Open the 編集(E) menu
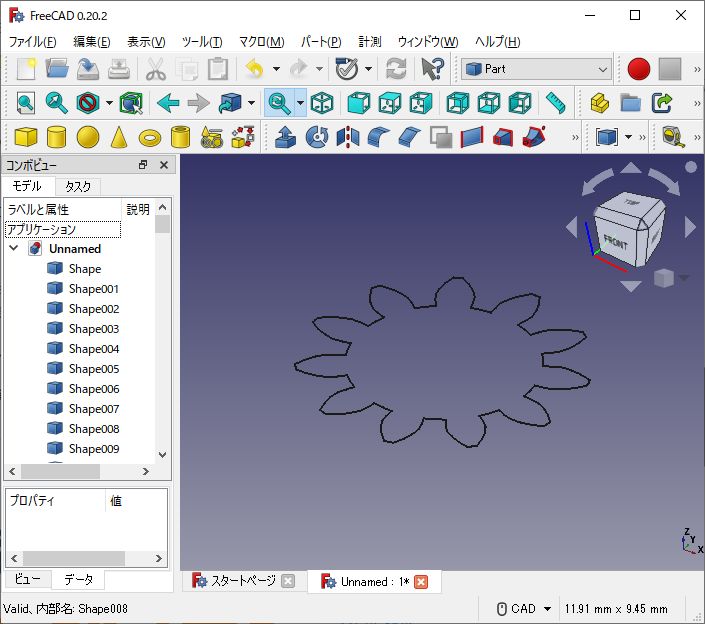The width and height of the screenshot is (705, 624). click(92, 42)
